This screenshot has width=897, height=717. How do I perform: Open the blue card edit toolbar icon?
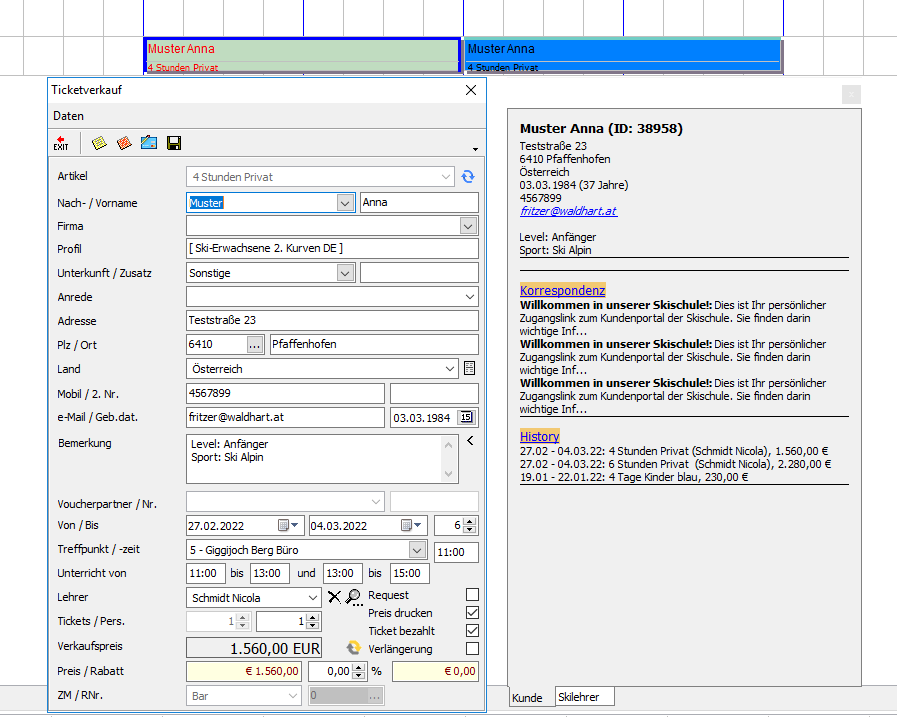point(149,143)
